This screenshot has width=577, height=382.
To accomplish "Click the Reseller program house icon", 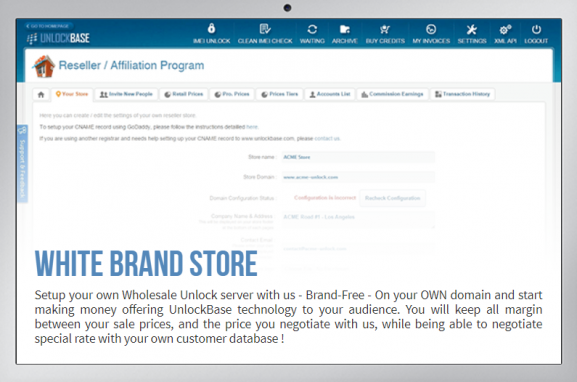I will coord(43,66).
